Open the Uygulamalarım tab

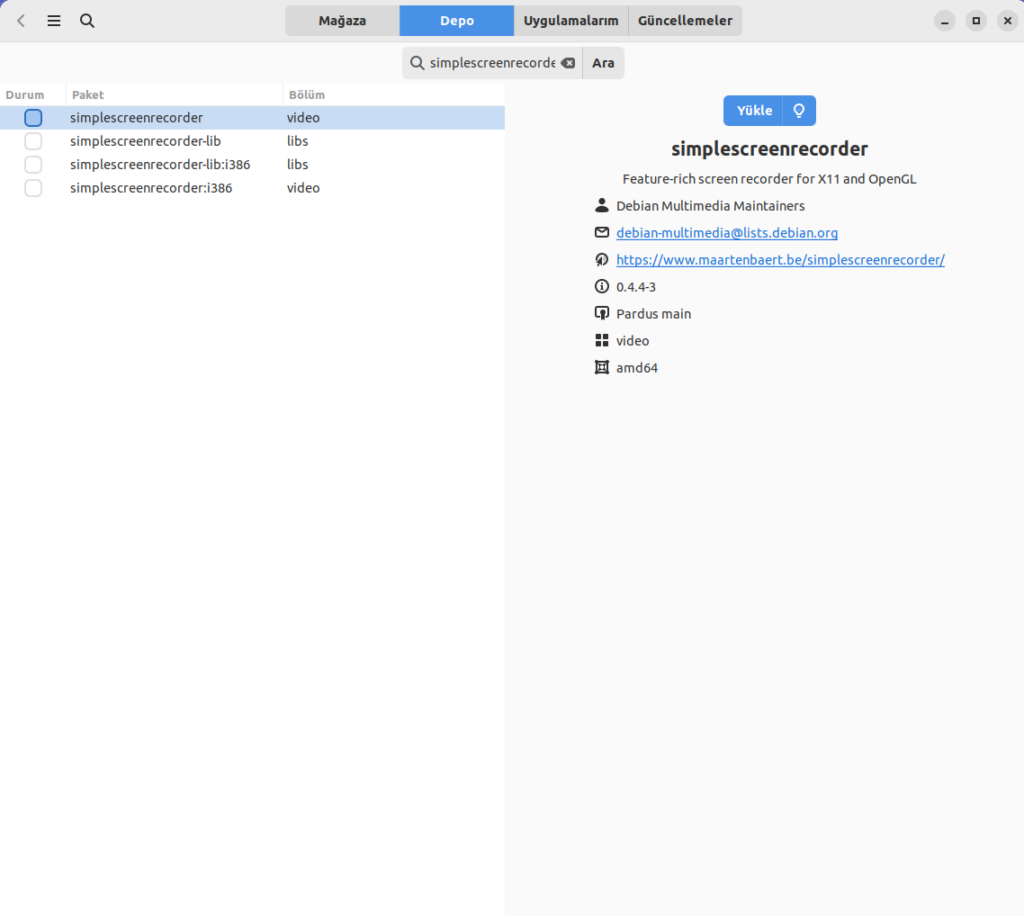(571, 21)
